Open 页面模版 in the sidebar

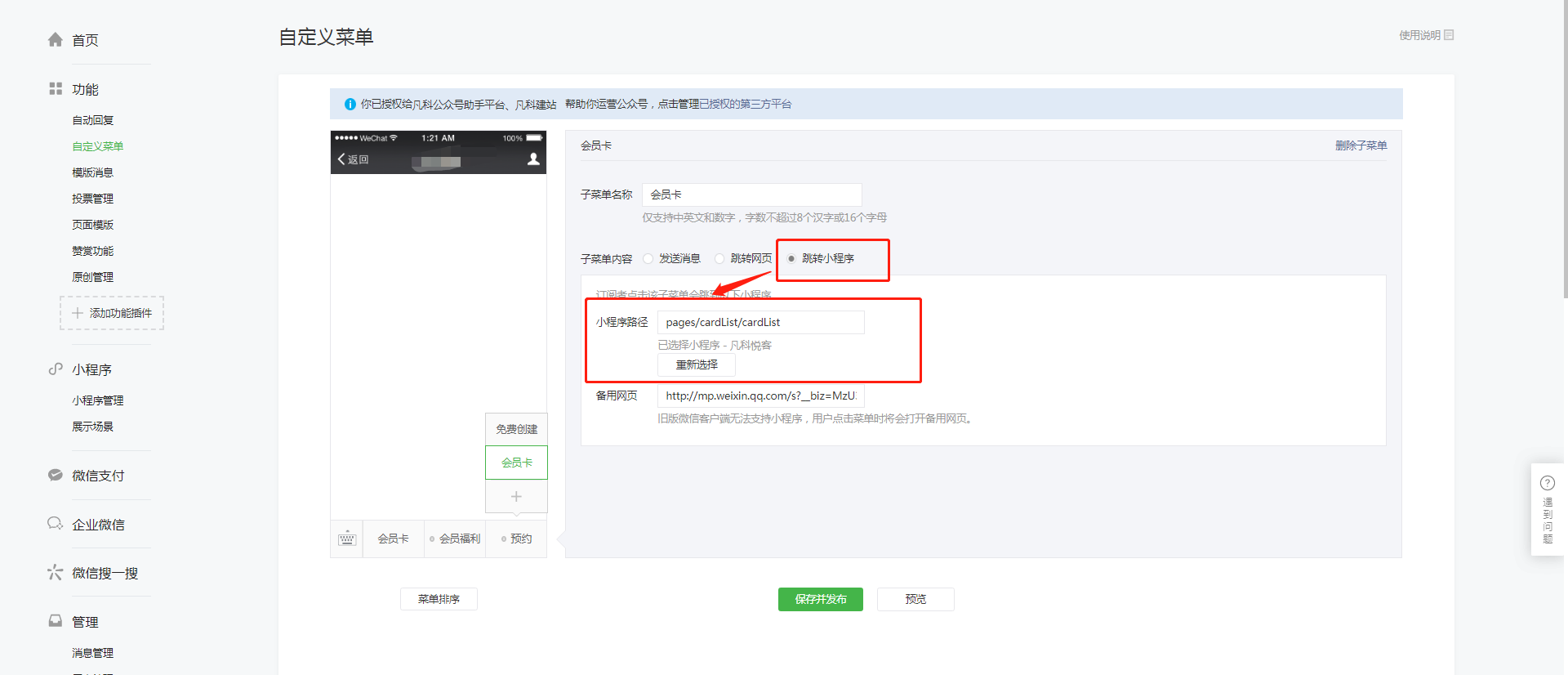click(x=93, y=225)
